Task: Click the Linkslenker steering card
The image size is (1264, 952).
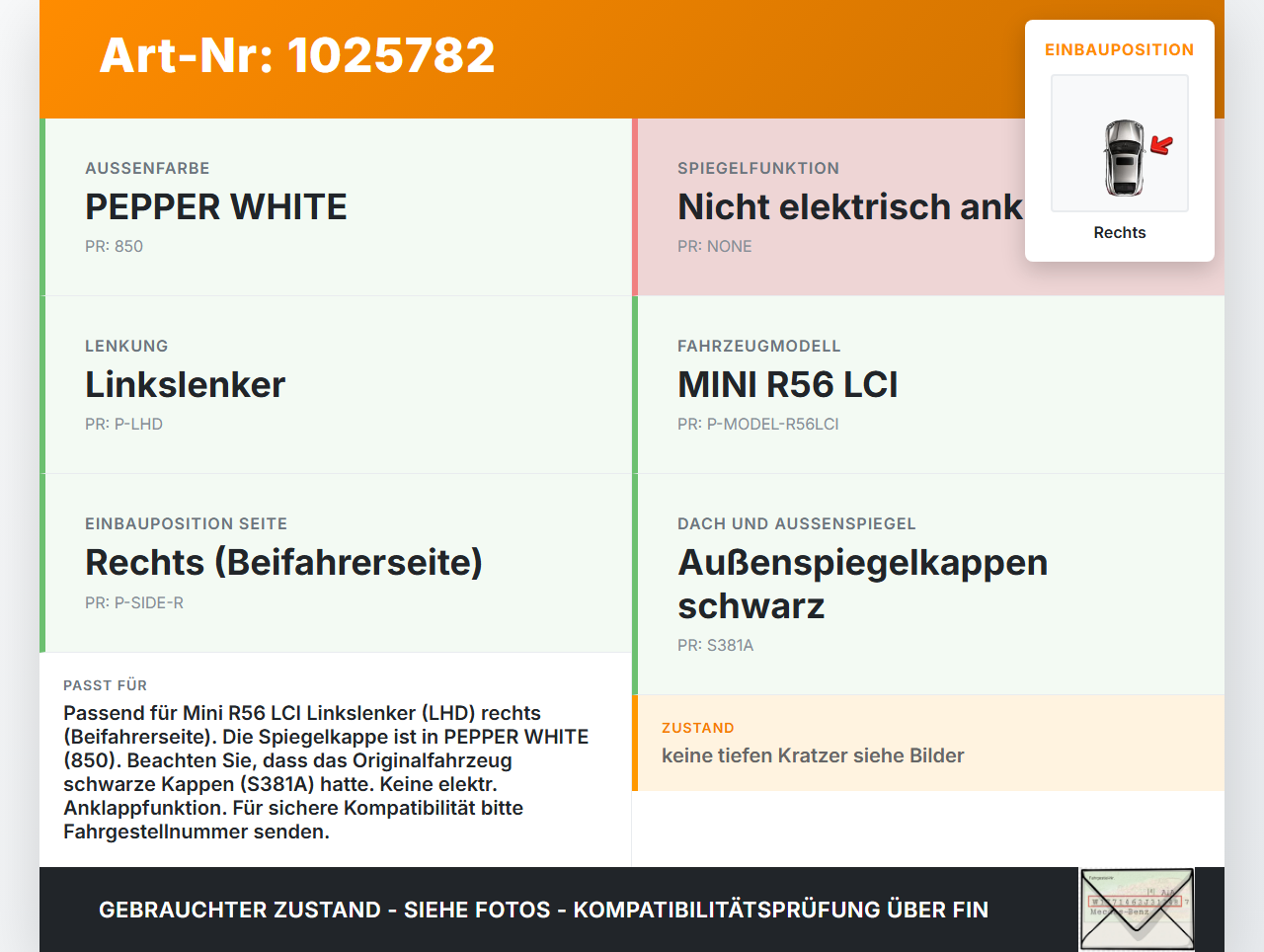Action: pyautogui.click(x=336, y=385)
